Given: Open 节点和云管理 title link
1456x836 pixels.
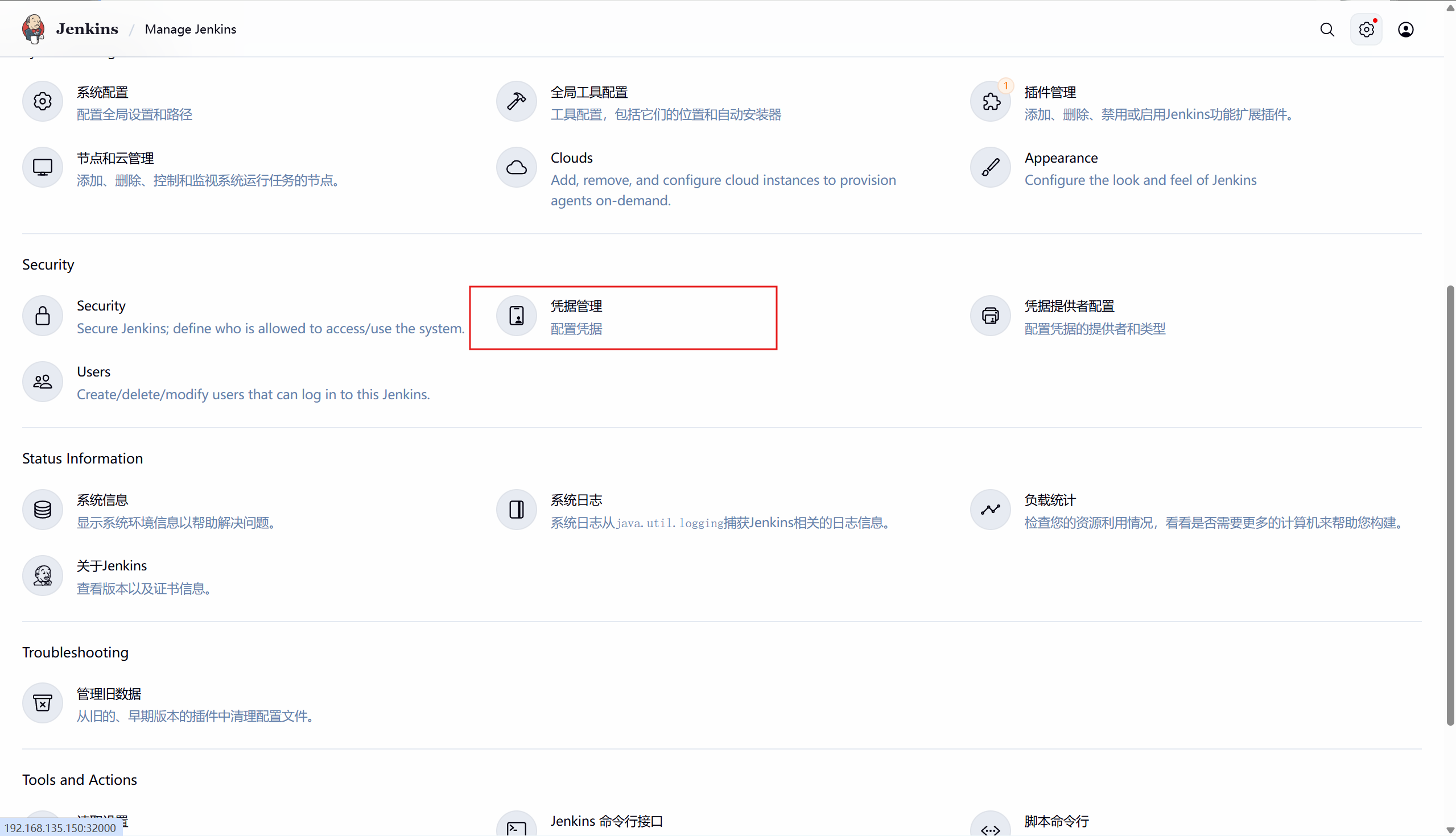Looking at the screenshot, I should pyautogui.click(x=115, y=159).
